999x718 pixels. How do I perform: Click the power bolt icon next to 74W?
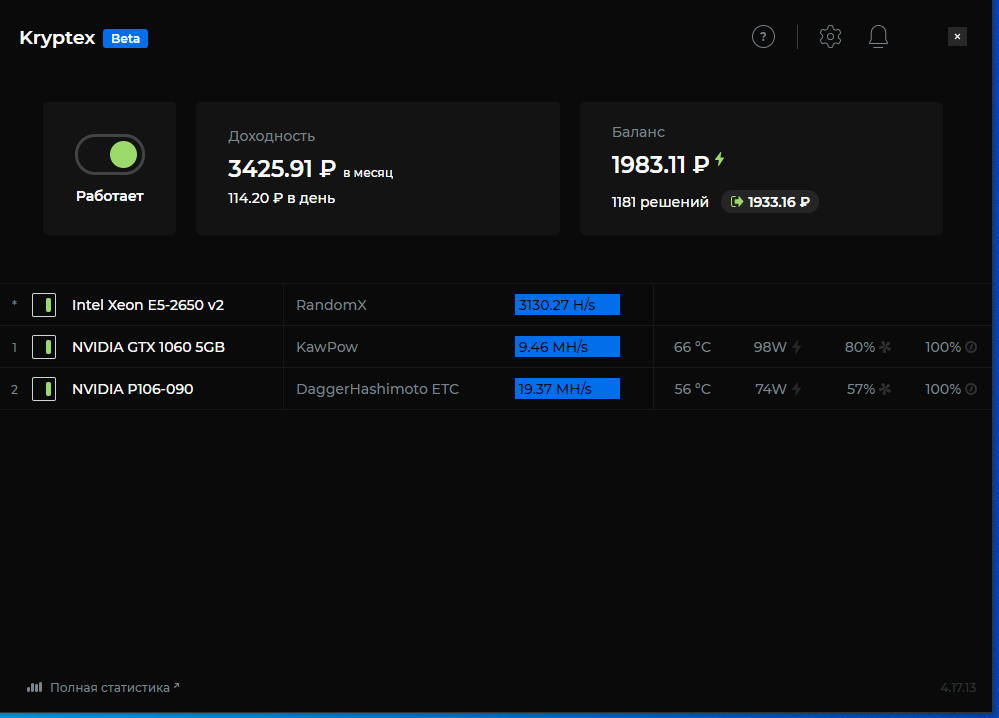coord(796,389)
